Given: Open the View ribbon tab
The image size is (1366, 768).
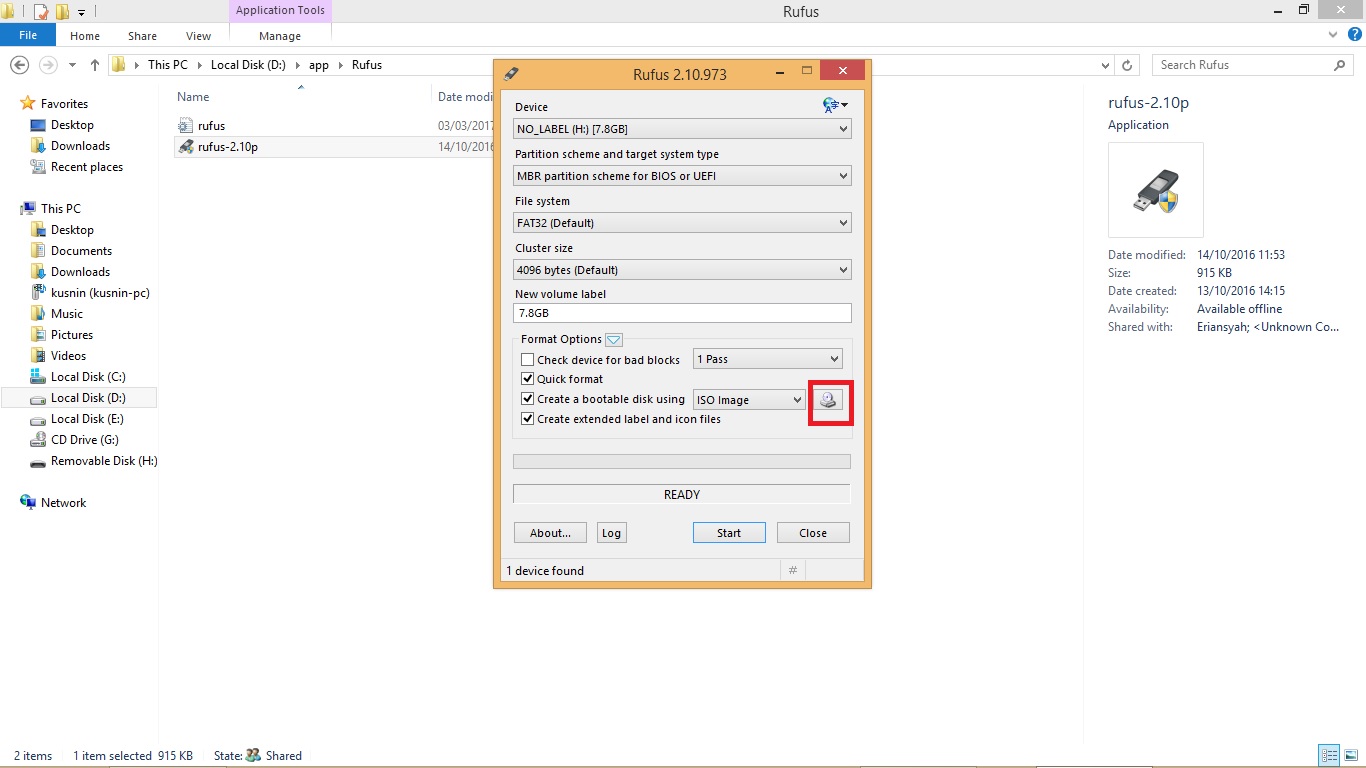Looking at the screenshot, I should 198,36.
